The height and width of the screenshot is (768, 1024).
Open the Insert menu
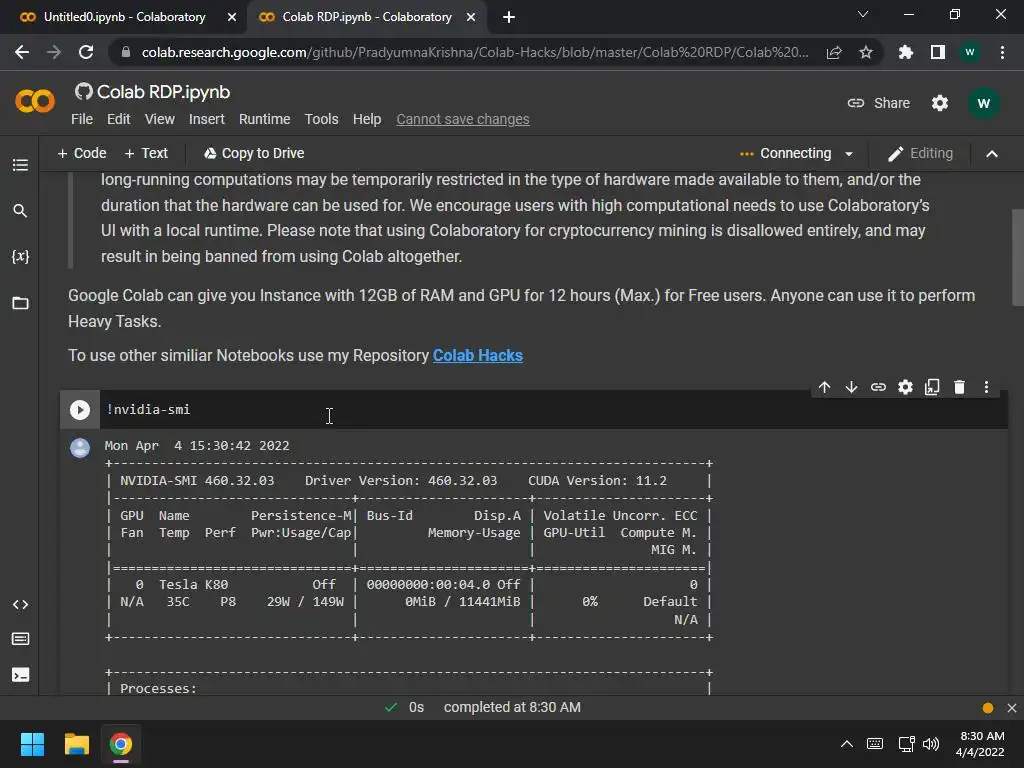click(x=206, y=120)
